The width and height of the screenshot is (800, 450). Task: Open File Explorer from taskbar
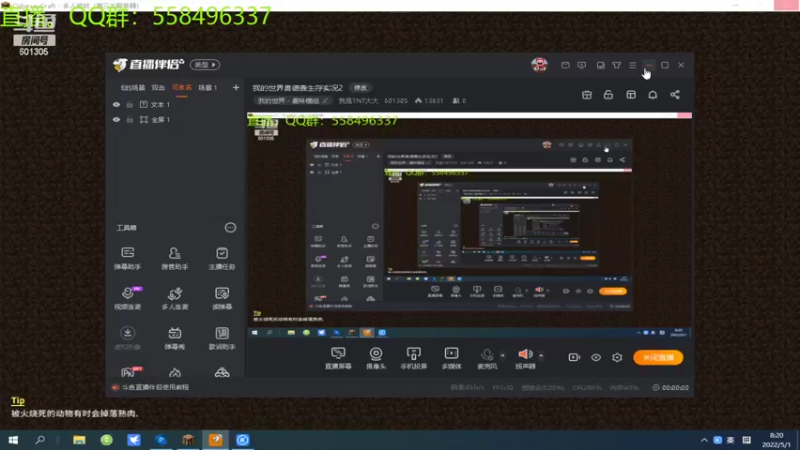[79, 440]
